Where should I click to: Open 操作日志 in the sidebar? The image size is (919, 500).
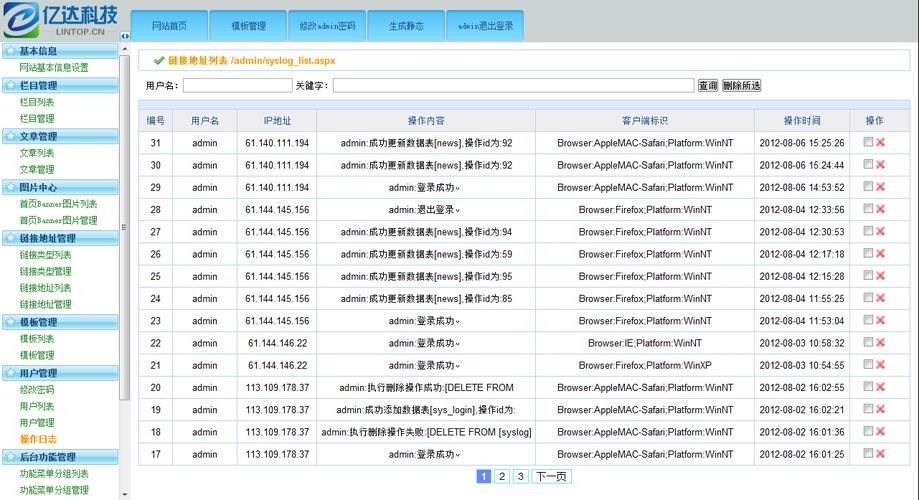point(38,439)
